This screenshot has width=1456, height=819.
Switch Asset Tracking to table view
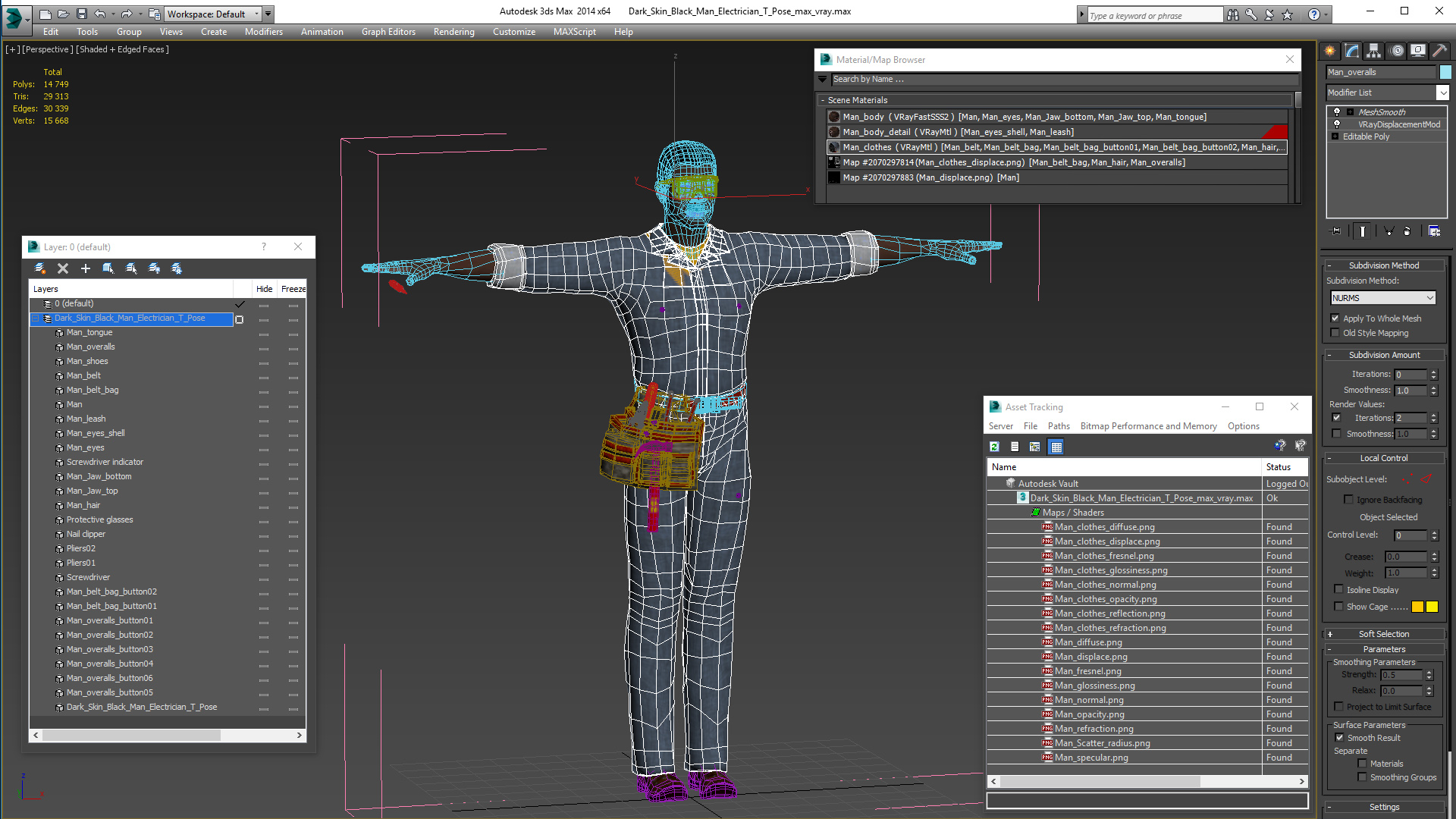(1056, 447)
